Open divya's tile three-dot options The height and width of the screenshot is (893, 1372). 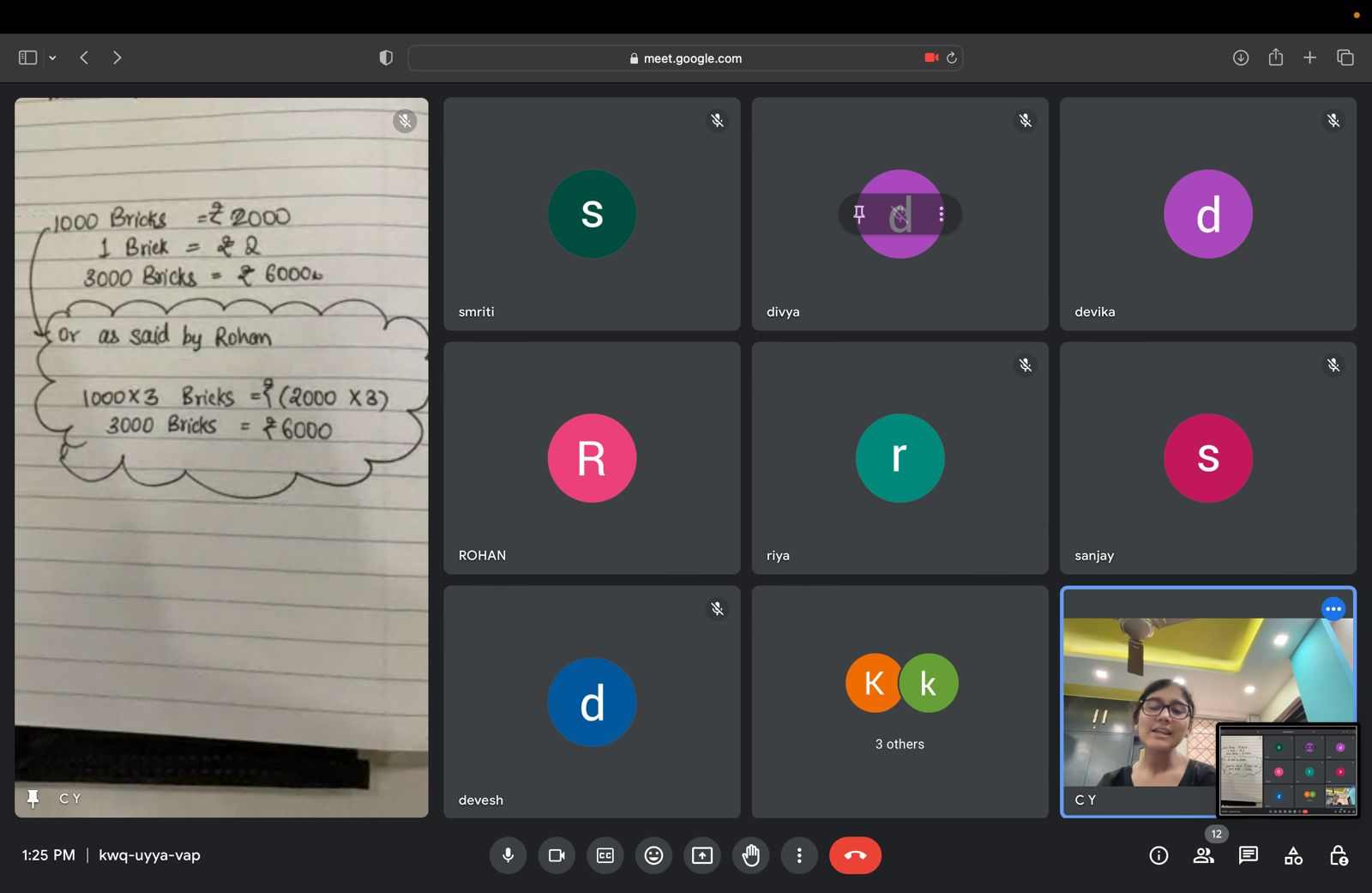coord(941,214)
